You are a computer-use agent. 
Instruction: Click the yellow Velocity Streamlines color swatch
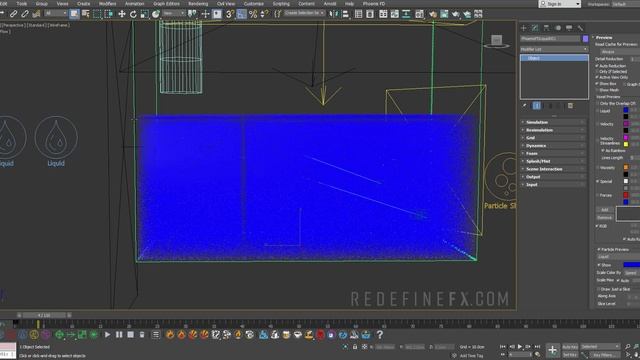tap(626, 144)
